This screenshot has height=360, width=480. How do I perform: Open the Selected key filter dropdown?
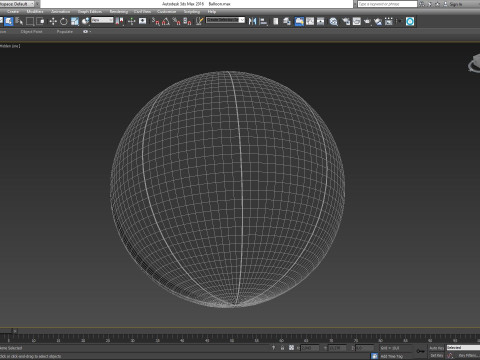(463, 348)
